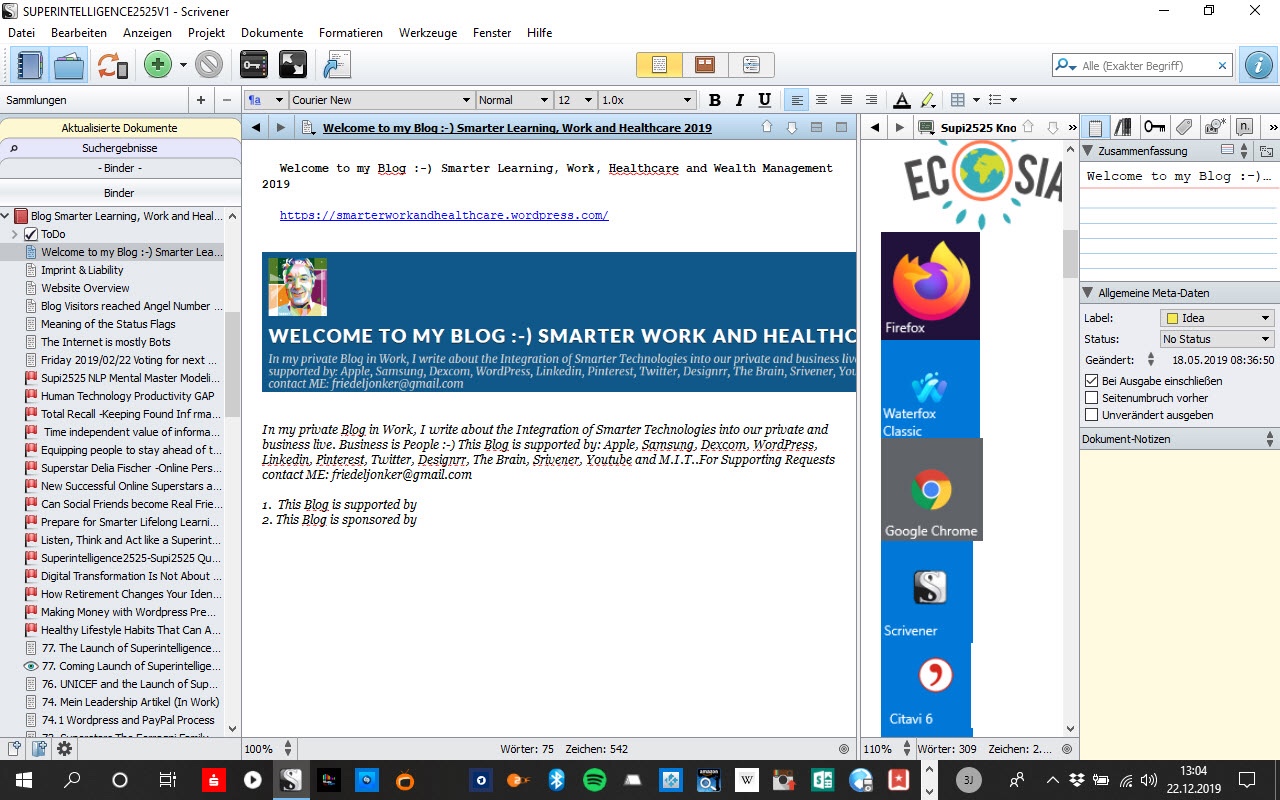Click the text color button
This screenshot has height=800, width=1280.
coord(901,100)
